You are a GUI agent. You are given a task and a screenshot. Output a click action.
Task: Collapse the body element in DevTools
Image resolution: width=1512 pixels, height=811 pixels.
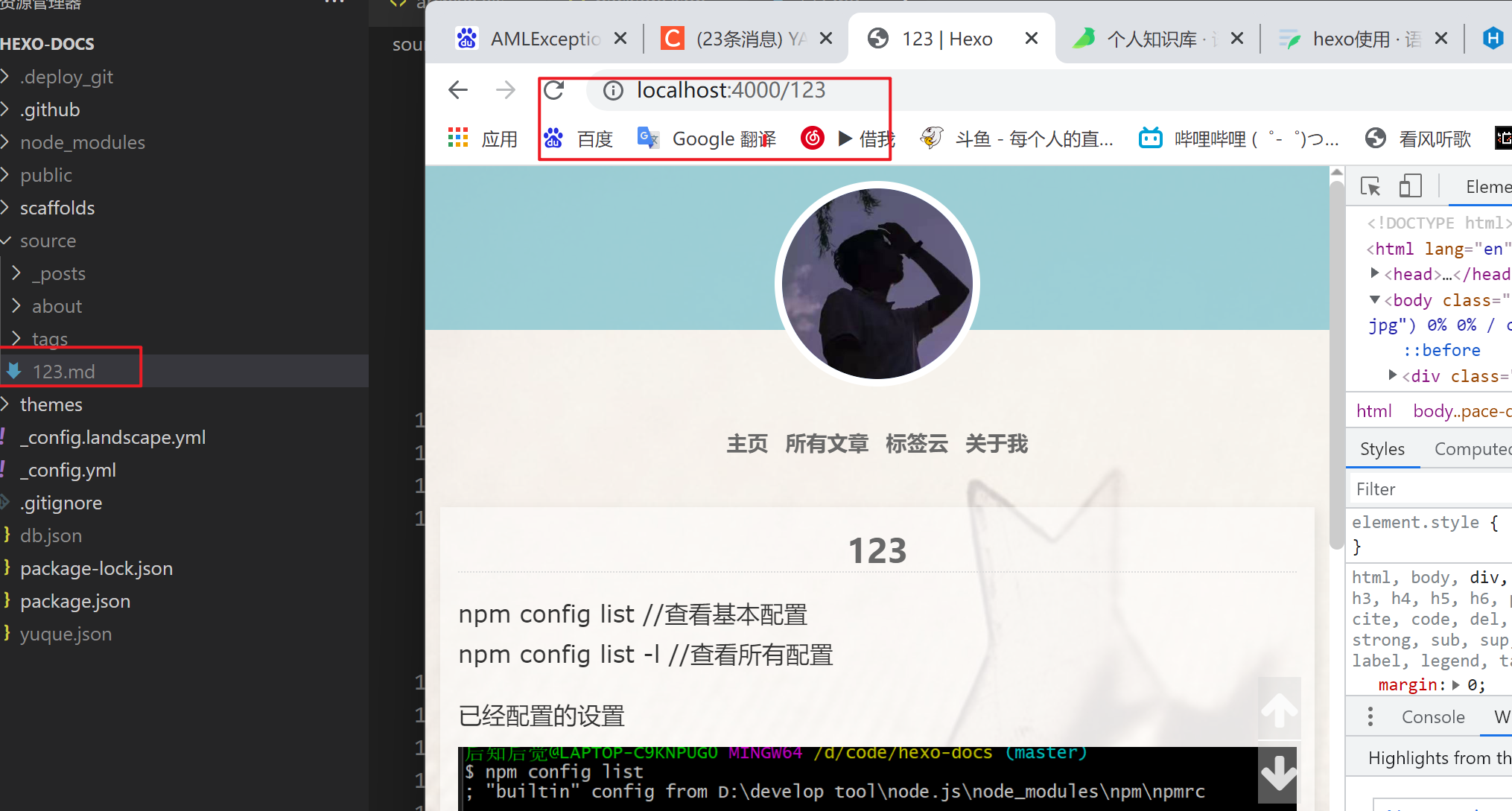pyautogui.click(x=1375, y=299)
